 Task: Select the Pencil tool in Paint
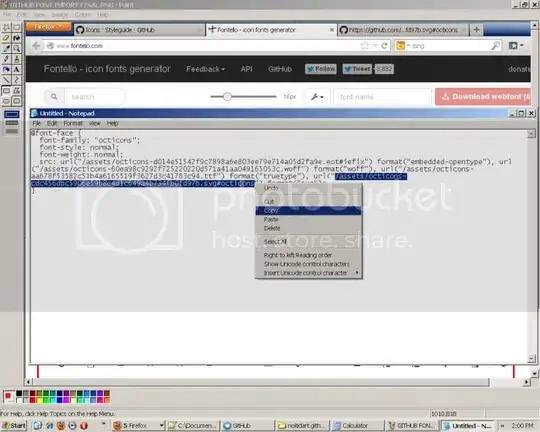click(x=6, y=59)
